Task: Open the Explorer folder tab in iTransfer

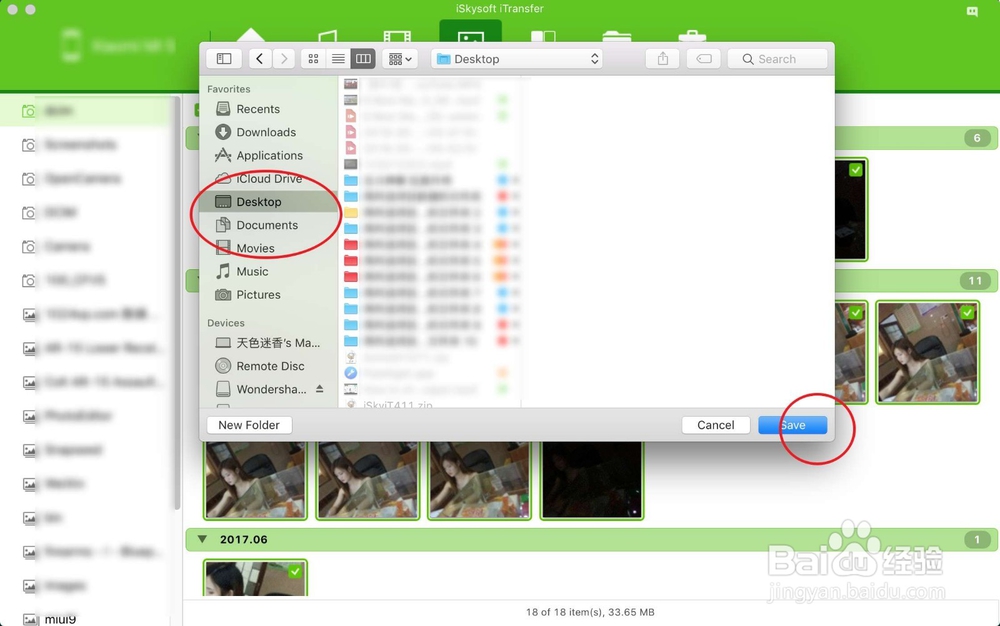Action: click(x=617, y=36)
